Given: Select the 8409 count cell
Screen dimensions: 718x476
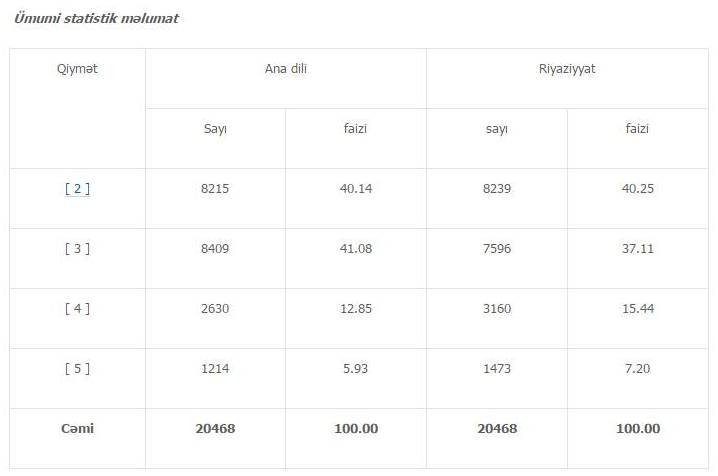Looking at the screenshot, I should (x=215, y=249).
